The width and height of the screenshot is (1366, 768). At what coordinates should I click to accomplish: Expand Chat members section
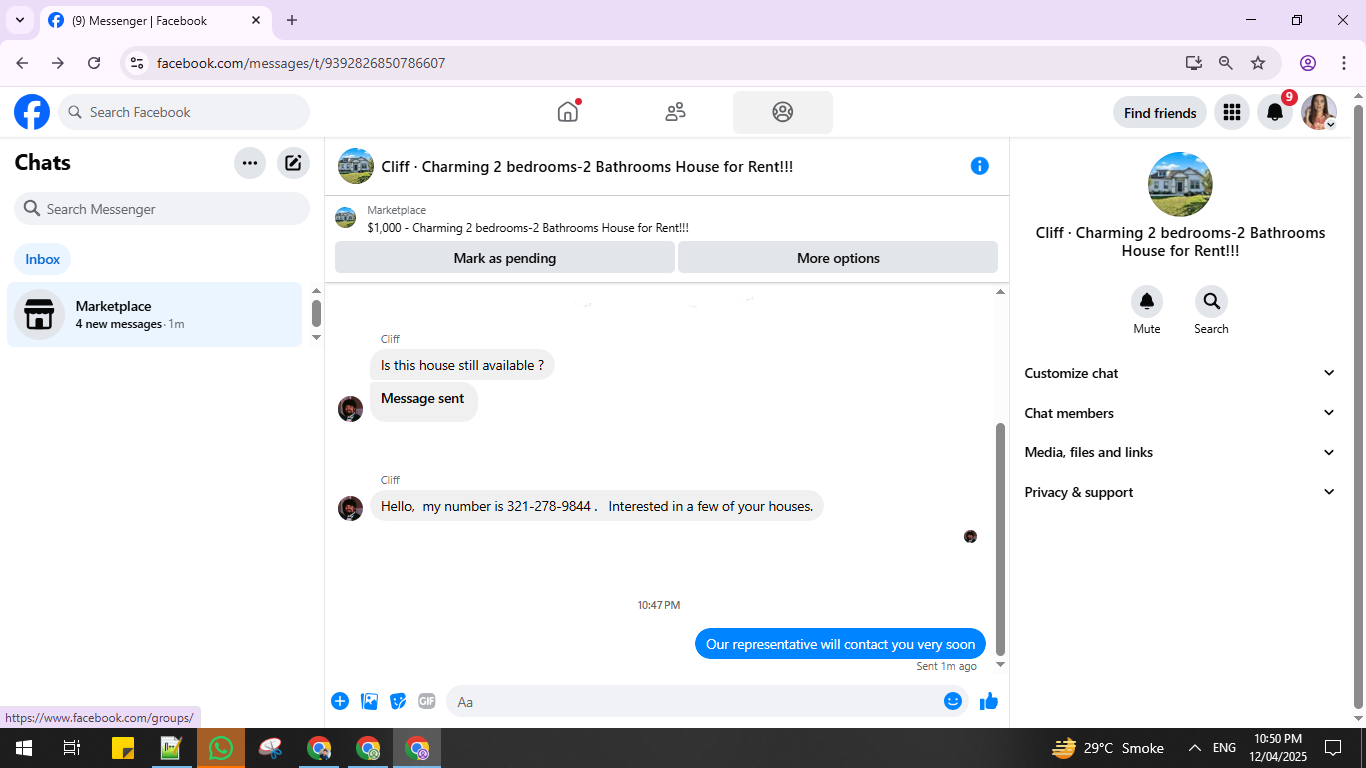(x=1180, y=413)
